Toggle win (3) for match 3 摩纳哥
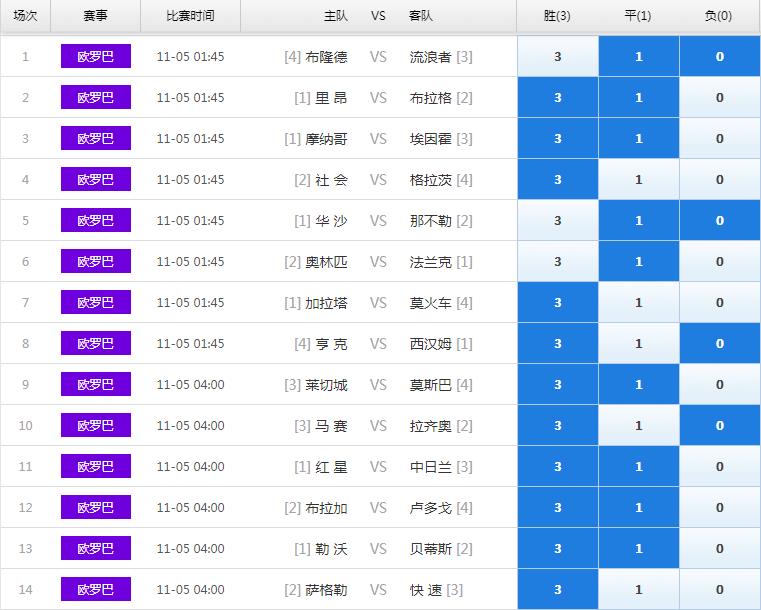This screenshot has height=610, width=761. (x=558, y=138)
